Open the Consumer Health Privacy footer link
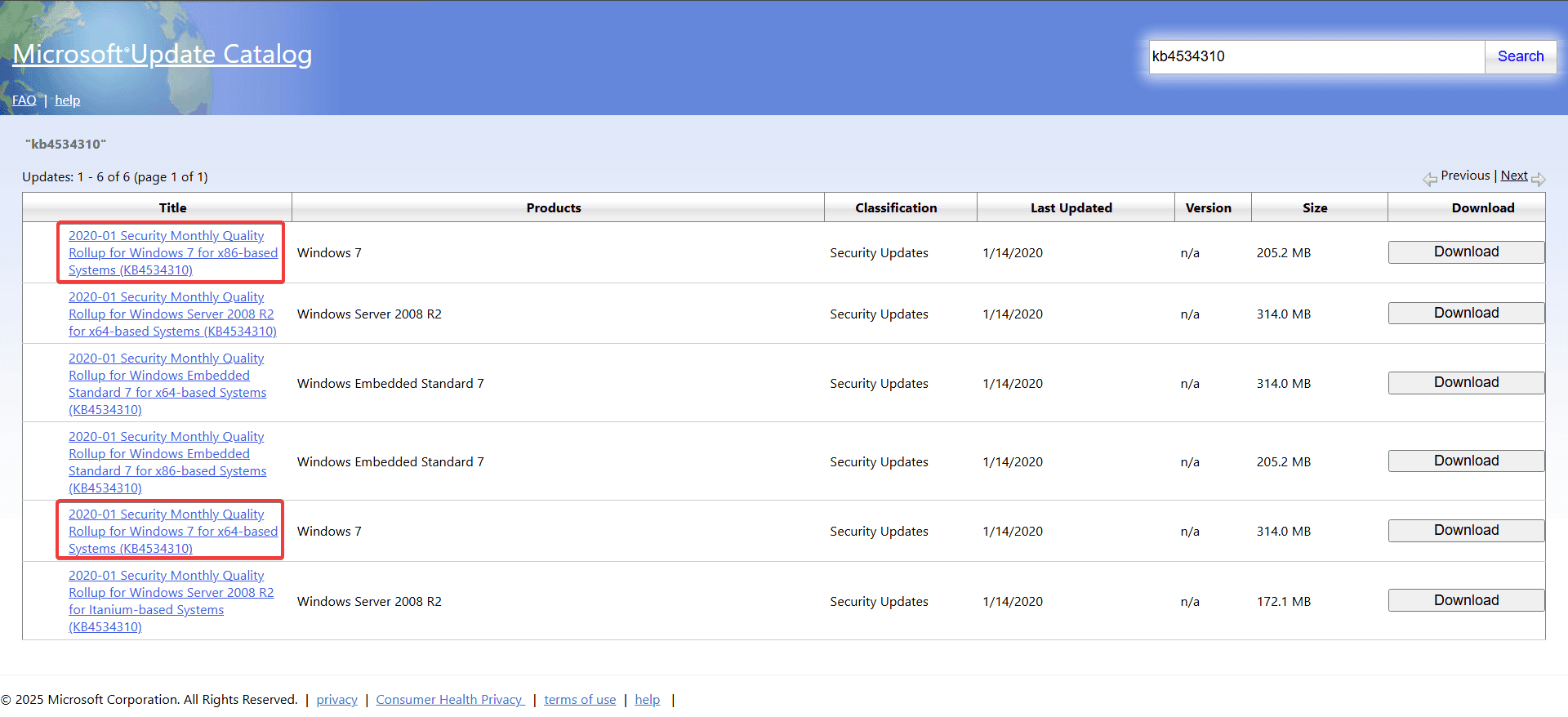Viewport: 1568px width, 717px height. point(450,700)
